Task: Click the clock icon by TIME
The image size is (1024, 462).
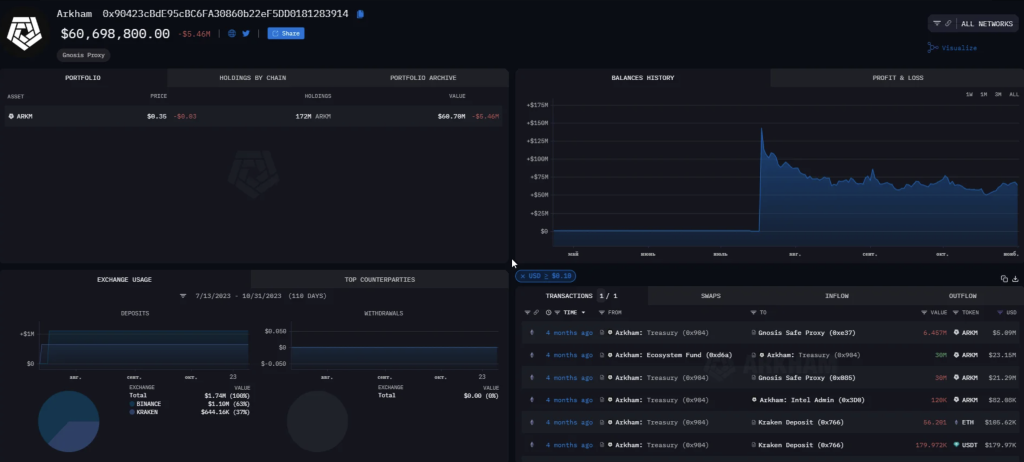Action: (549, 313)
